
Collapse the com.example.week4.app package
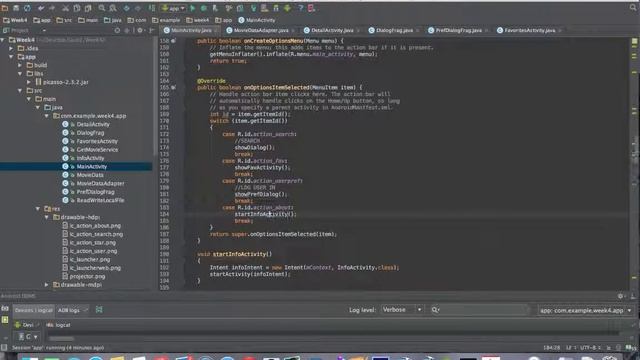47,116
